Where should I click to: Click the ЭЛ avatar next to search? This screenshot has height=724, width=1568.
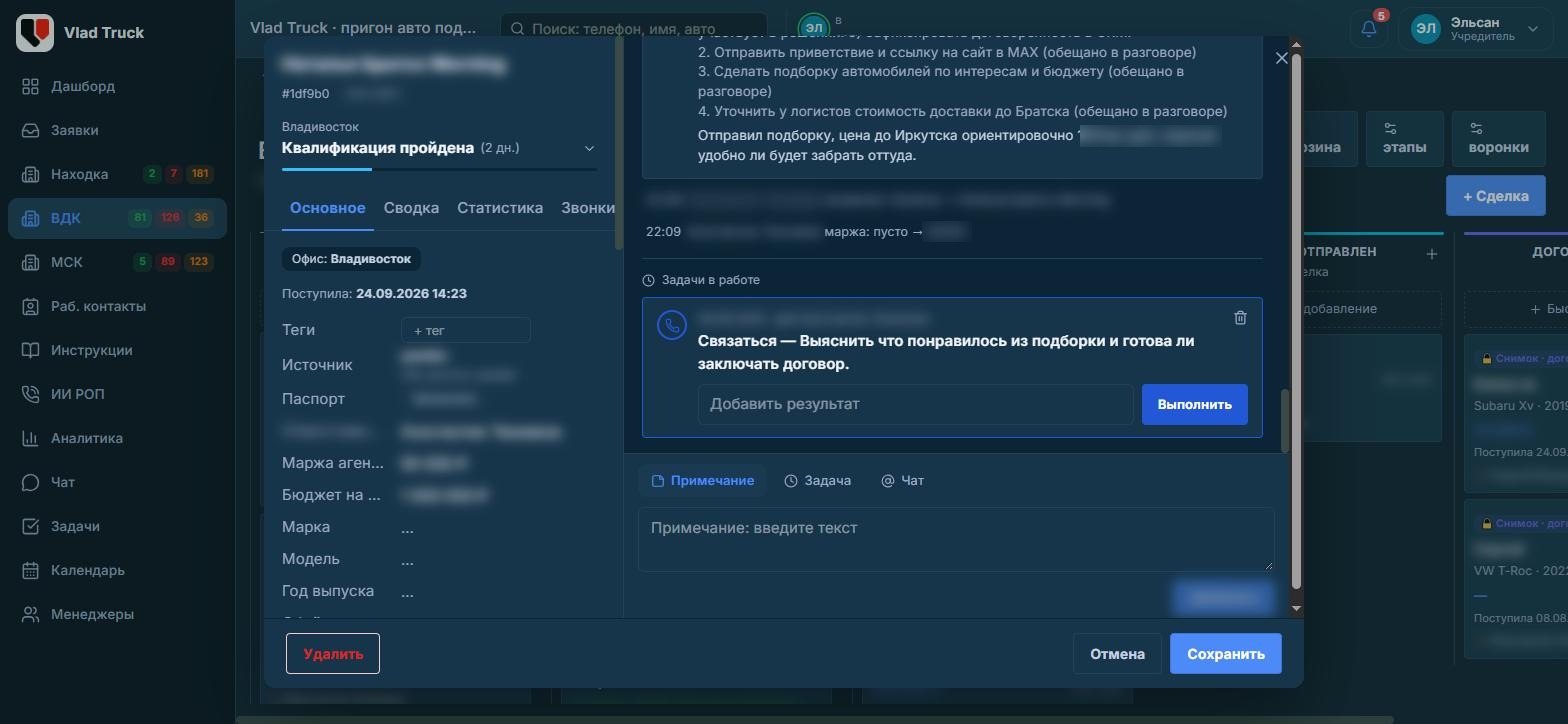[x=814, y=28]
